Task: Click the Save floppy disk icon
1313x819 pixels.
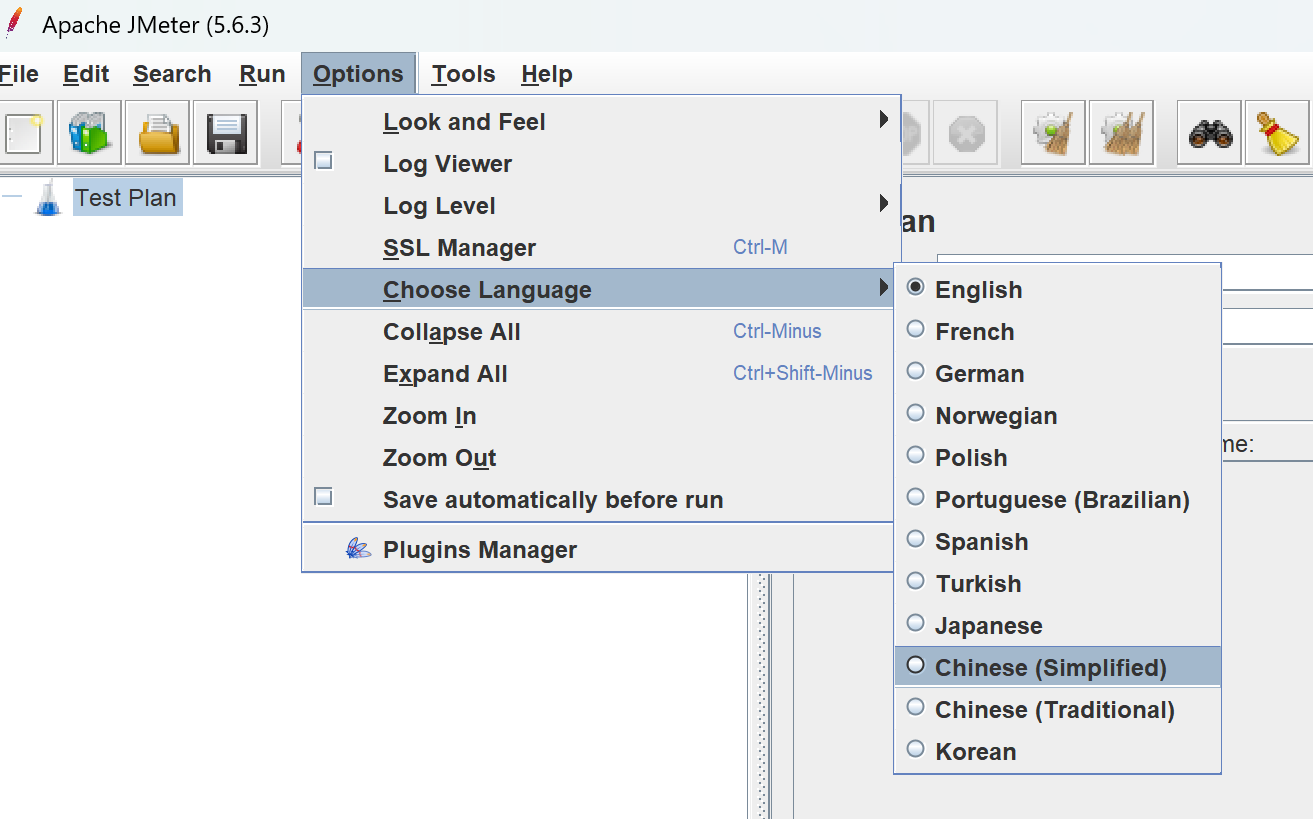Action: [225, 132]
